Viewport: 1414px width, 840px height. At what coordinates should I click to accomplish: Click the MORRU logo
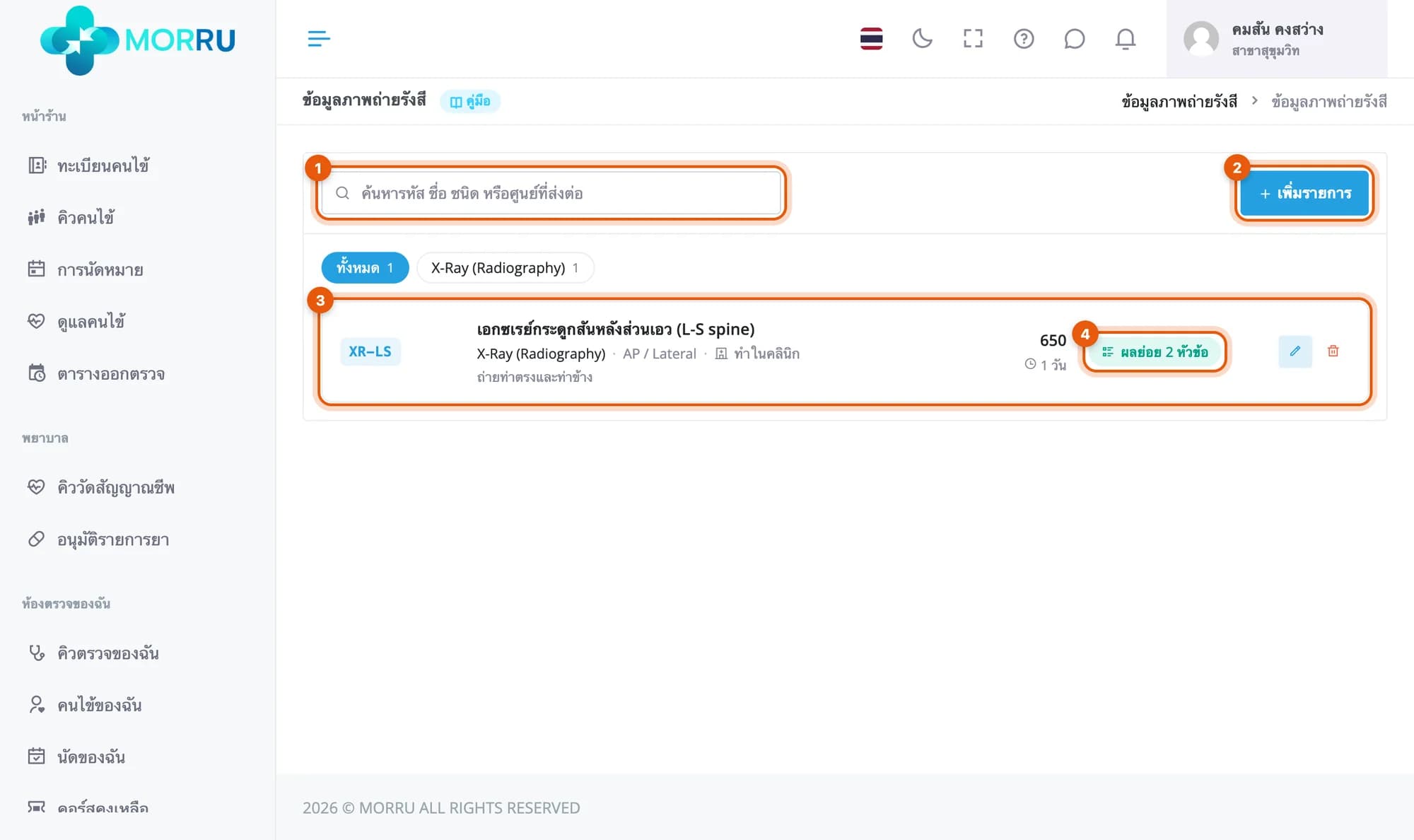tap(138, 40)
